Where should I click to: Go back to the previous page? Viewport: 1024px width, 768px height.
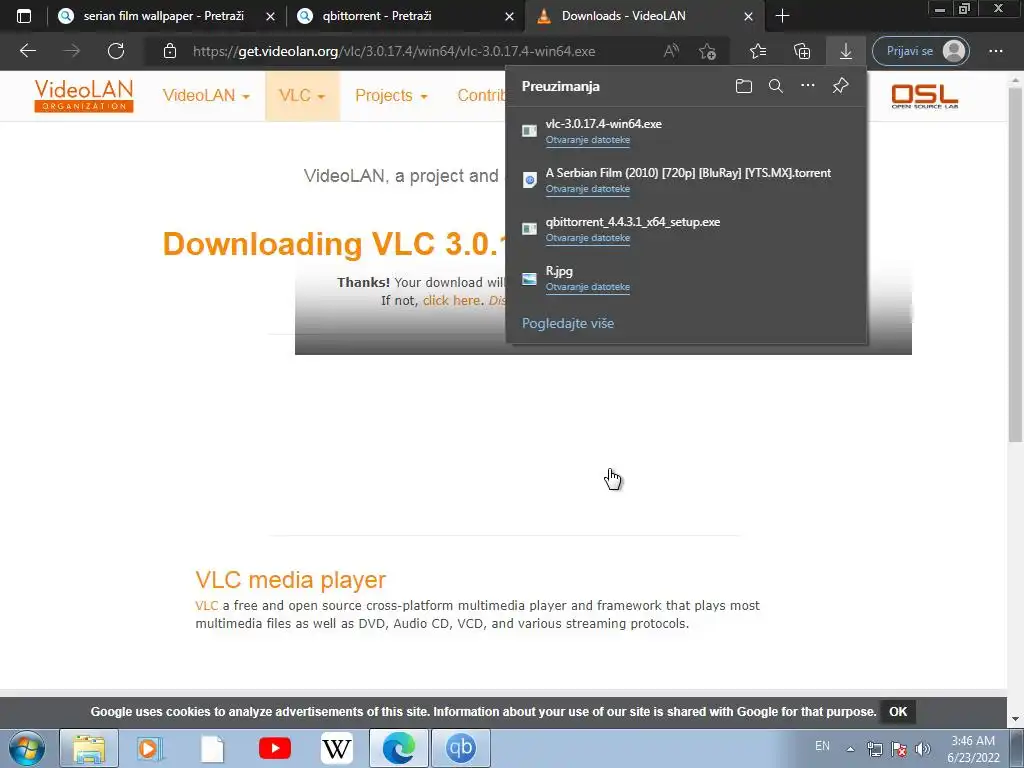[x=27, y=51]
